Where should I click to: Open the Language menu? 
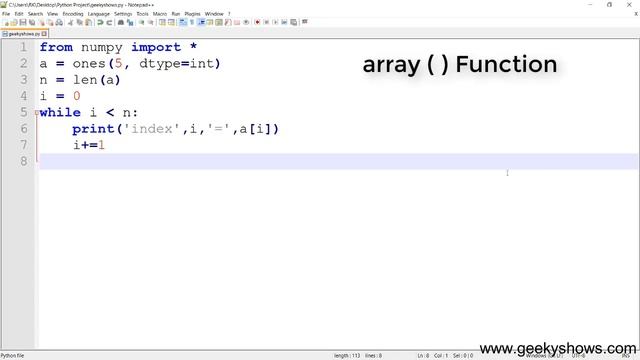98,14
